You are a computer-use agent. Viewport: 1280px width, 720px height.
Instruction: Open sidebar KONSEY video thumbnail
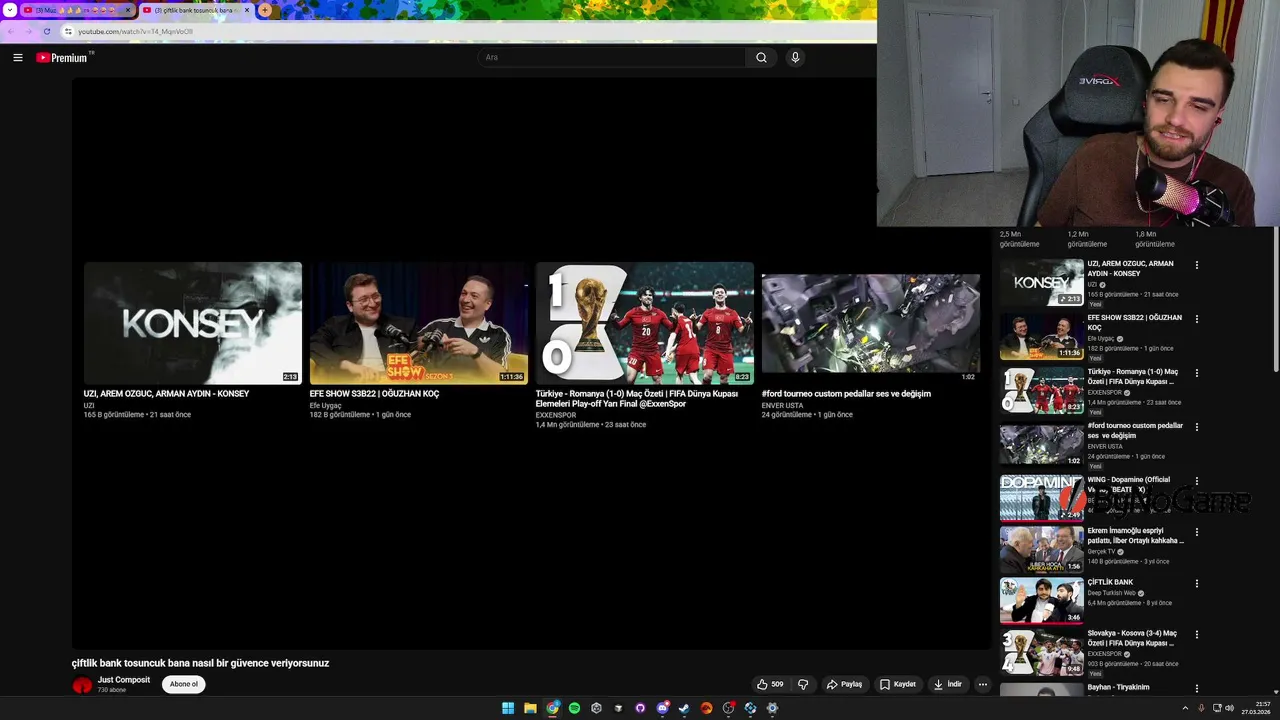click(x=1042, y=282)
